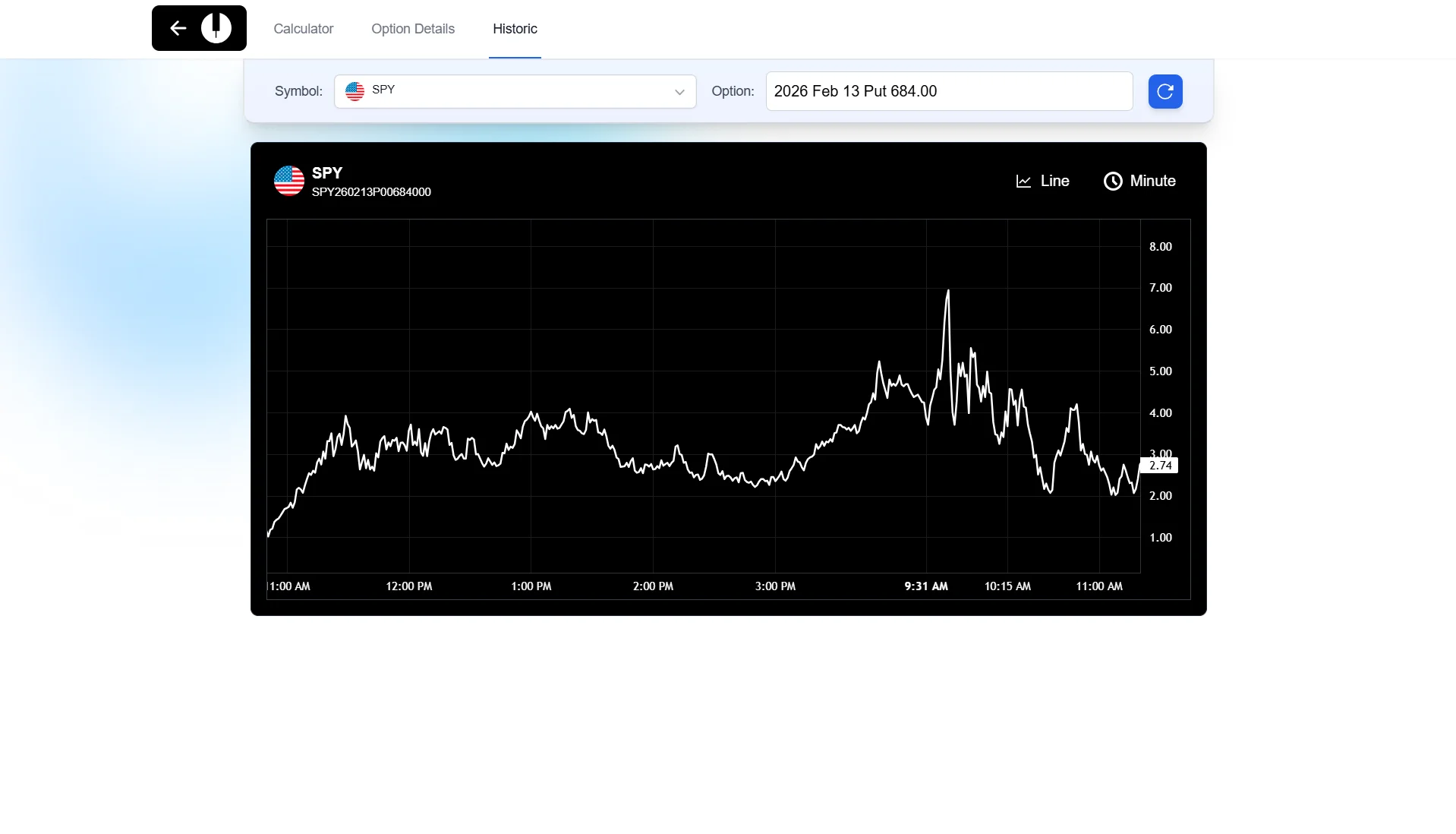The image size is (1456, 834).
Task: Click the 3:00 PM time axis label
Action: click(775, 586)
